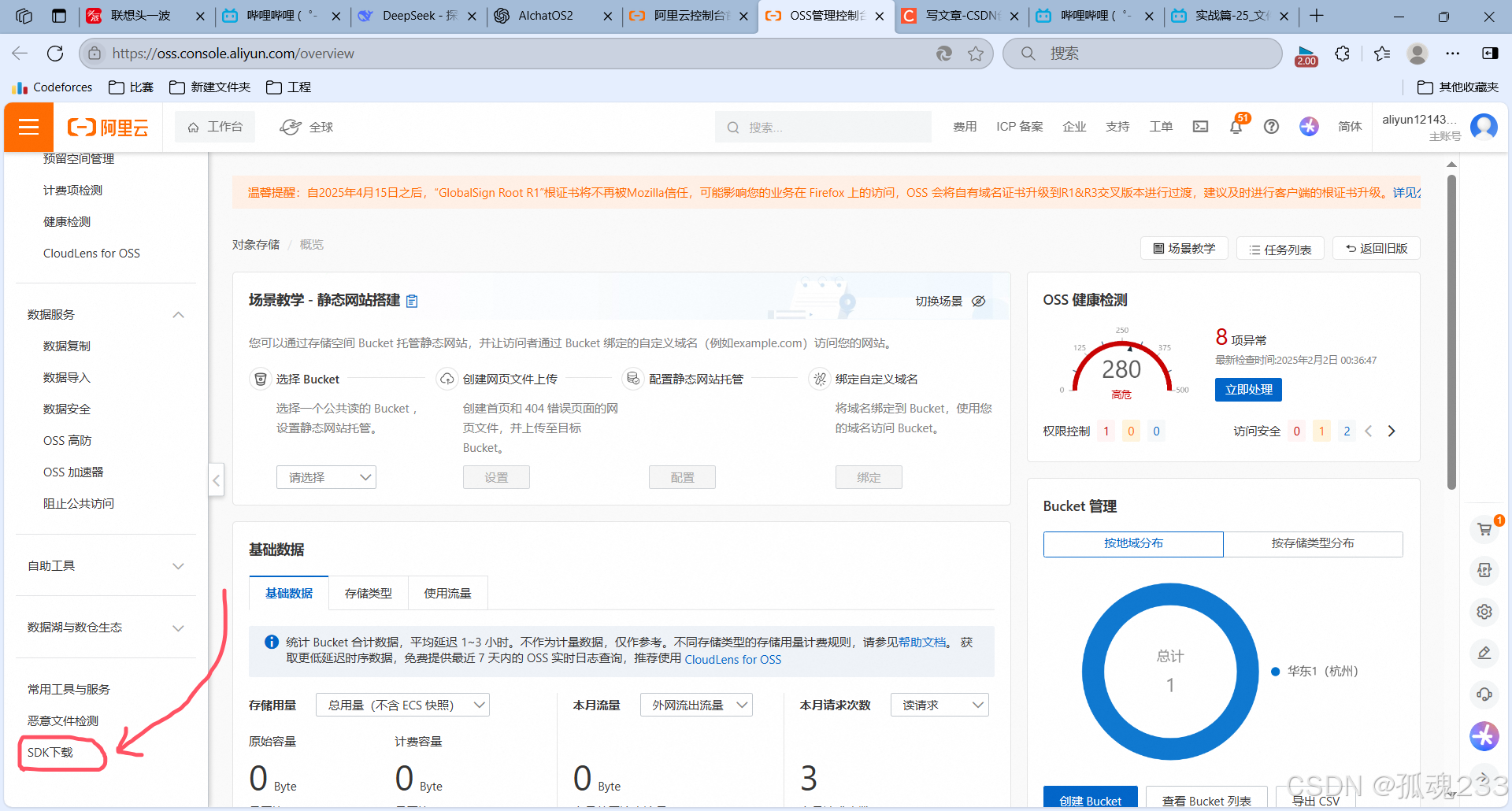Hide the scenario tutorial via eye icon
Viewport: 1512px width, 811px height.
point(979,301)
